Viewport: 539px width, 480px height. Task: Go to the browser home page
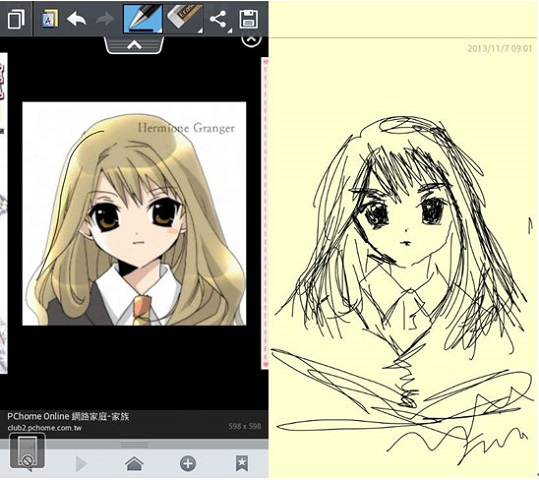(134, 463)
